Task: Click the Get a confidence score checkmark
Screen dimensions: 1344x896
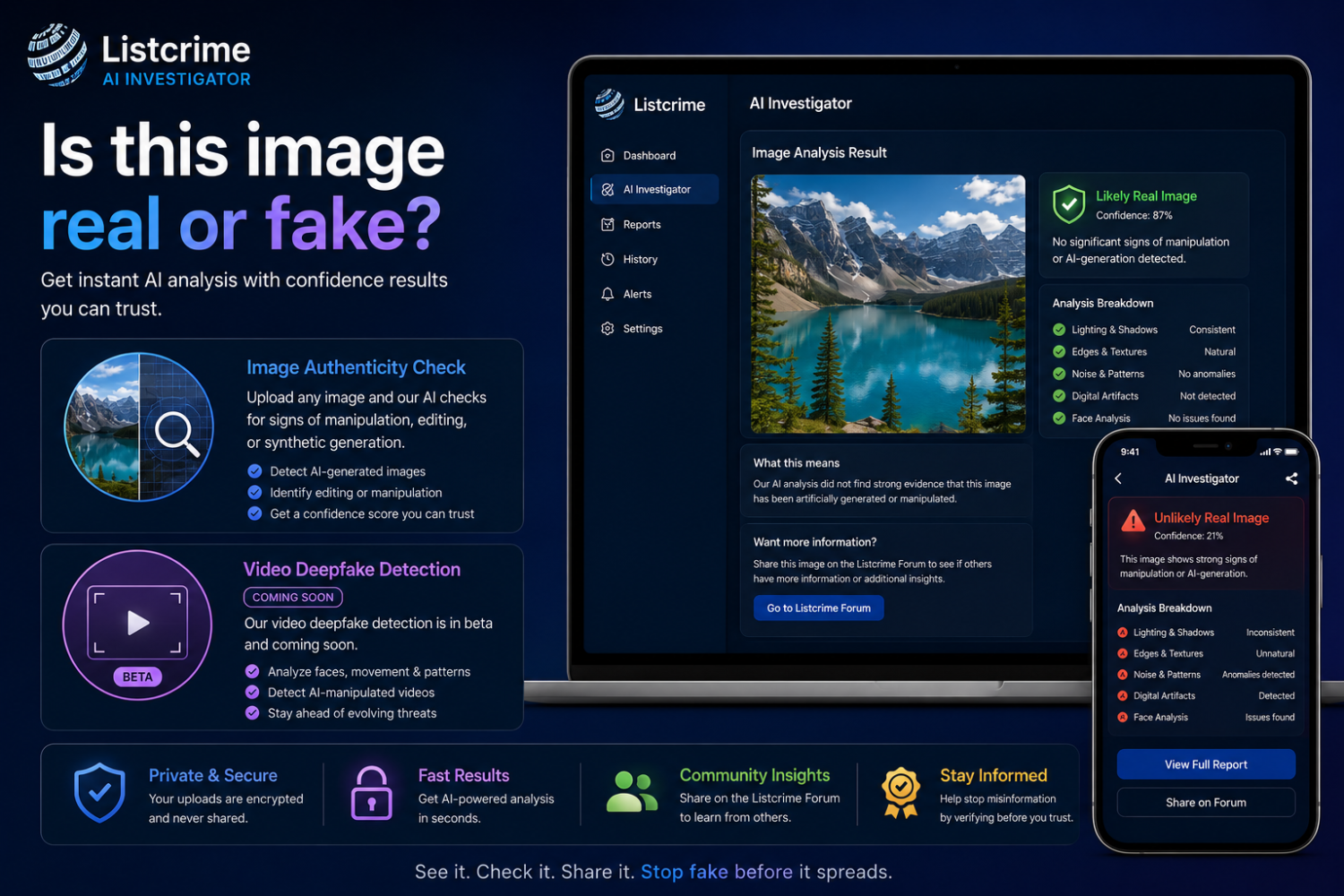Action: pos(254,513)
